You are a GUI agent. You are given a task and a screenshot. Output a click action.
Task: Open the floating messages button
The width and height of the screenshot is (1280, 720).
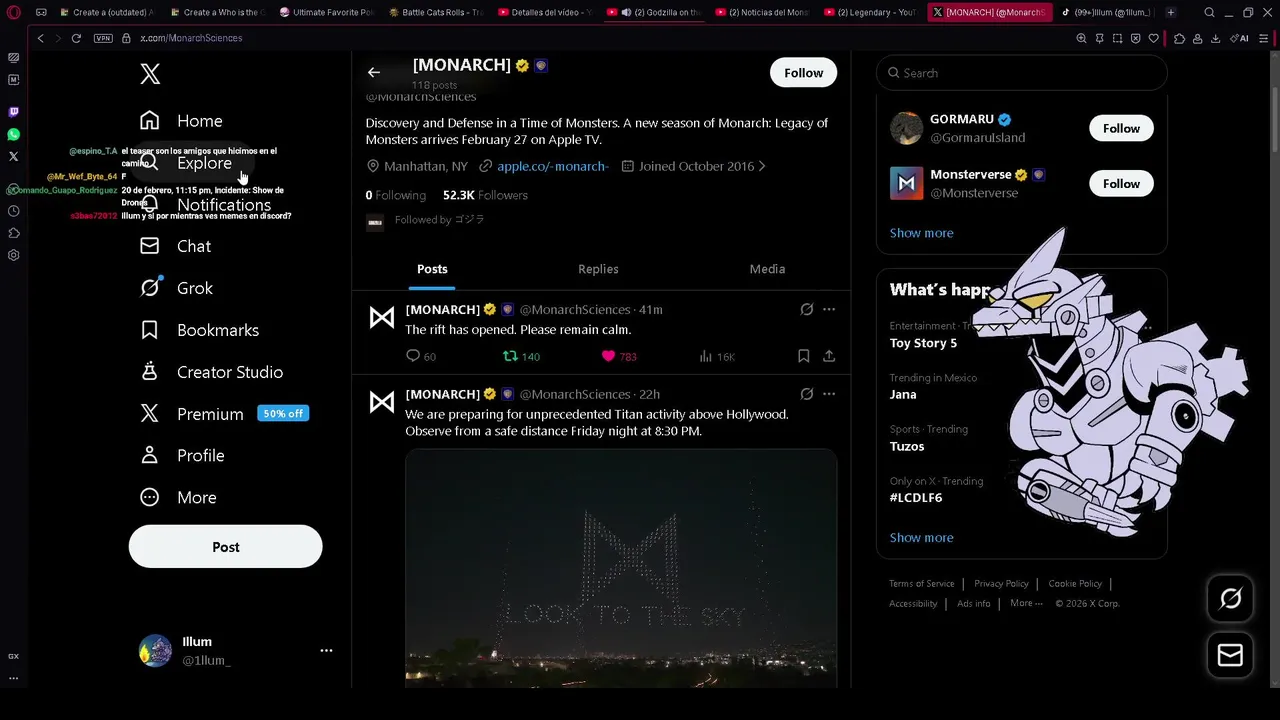pos(1230,656)
